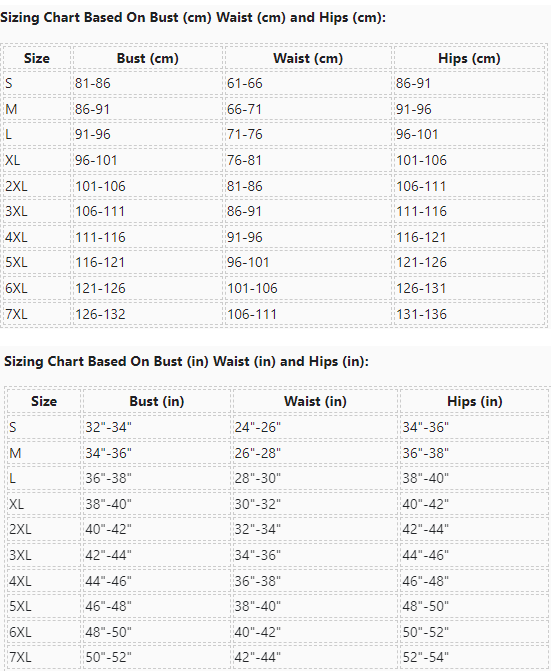This screenshot has width=551, height=671.
Task: Click the Hips (cm) column header
Action: [469, 58]
